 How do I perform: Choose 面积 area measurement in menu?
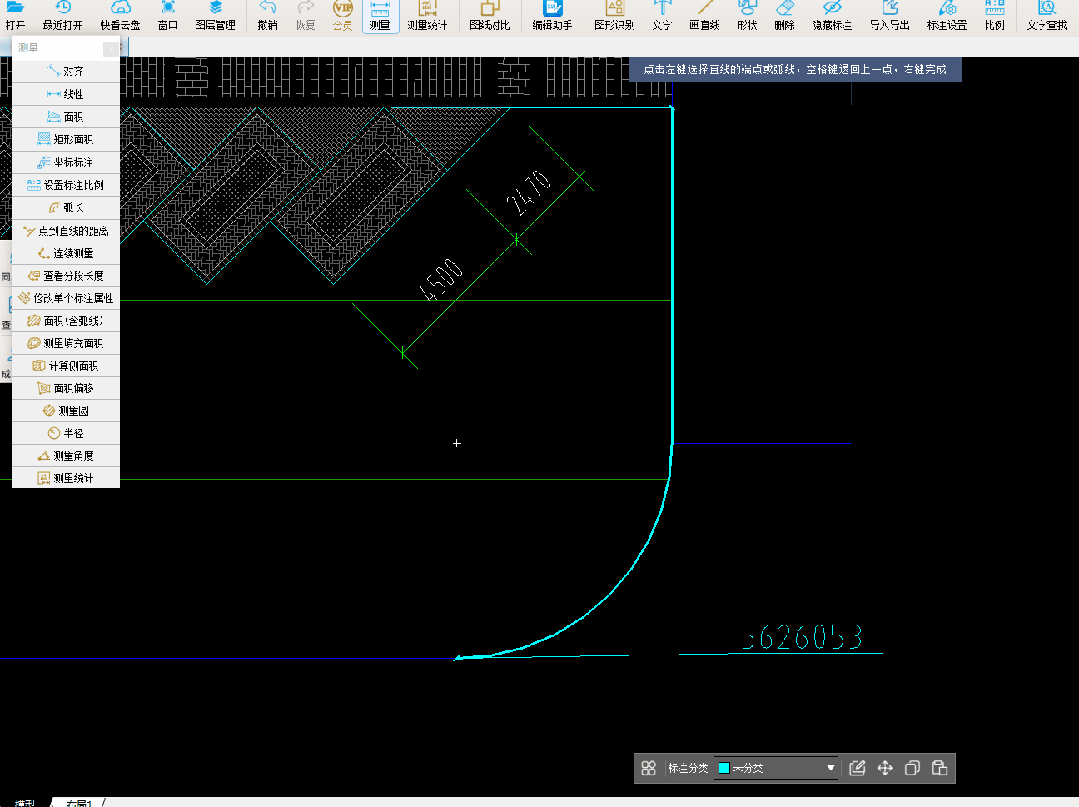click(x=66, y=116)
